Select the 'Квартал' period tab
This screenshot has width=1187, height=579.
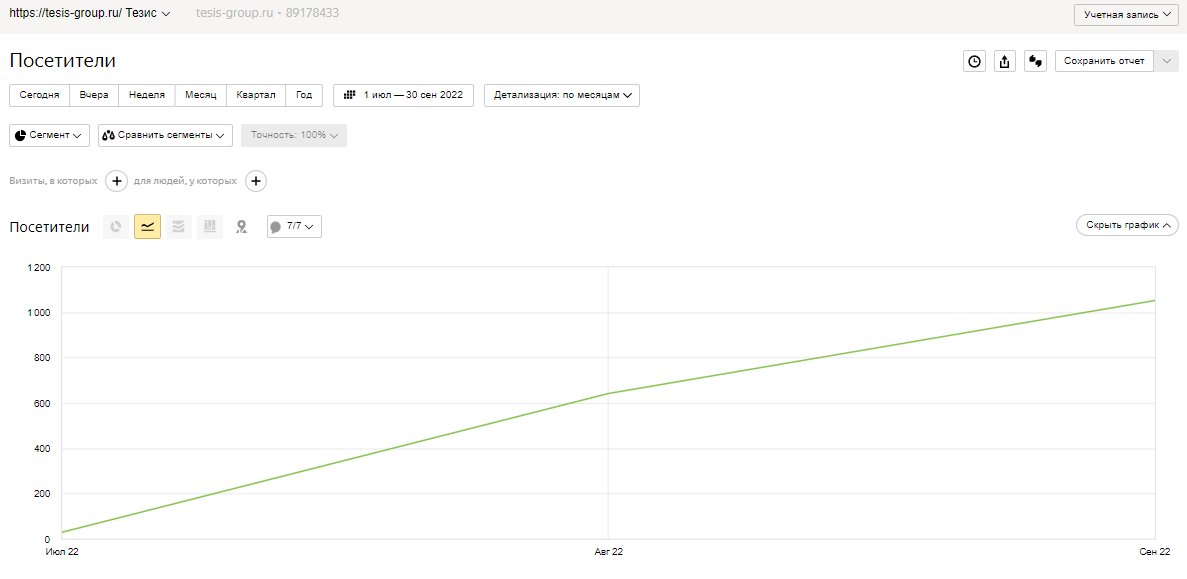coord(256,95)
